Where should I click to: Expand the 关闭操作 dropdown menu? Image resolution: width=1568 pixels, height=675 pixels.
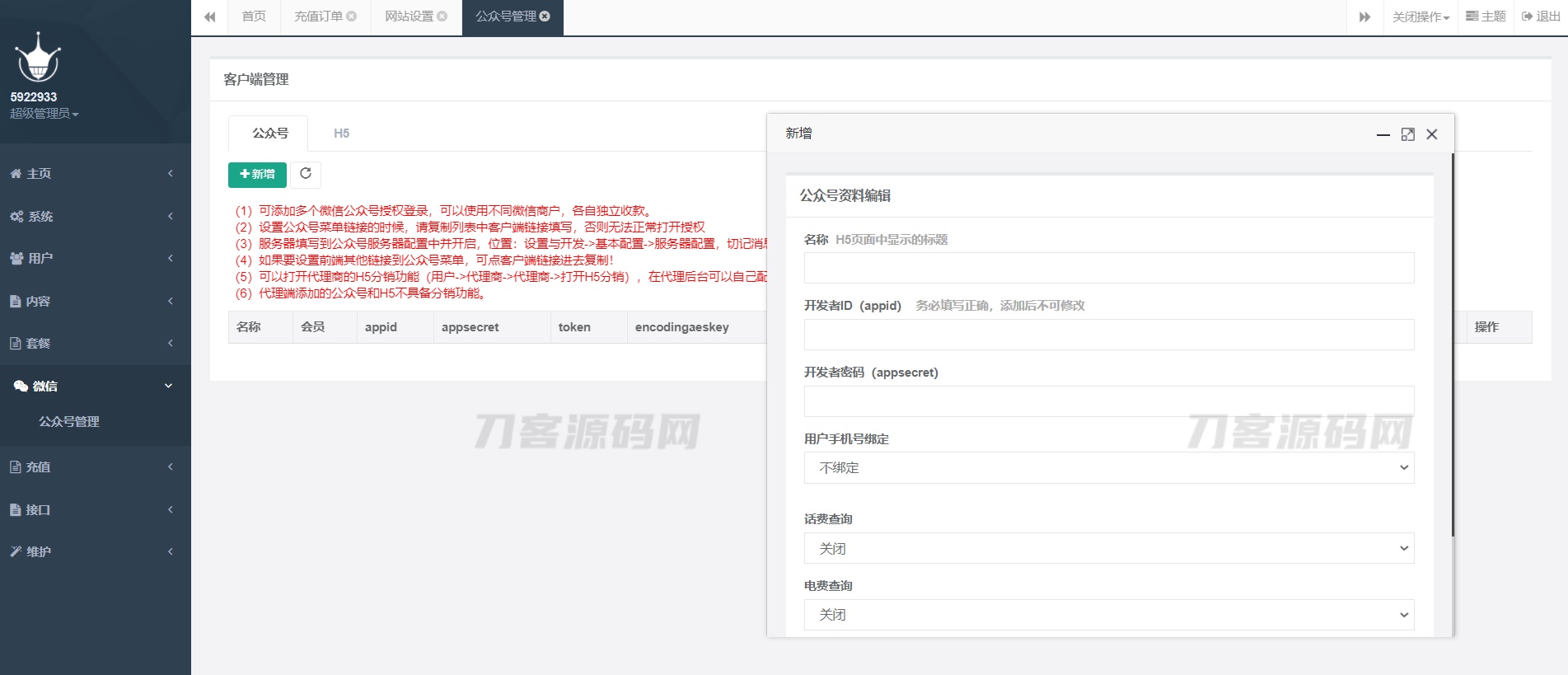1421,17
